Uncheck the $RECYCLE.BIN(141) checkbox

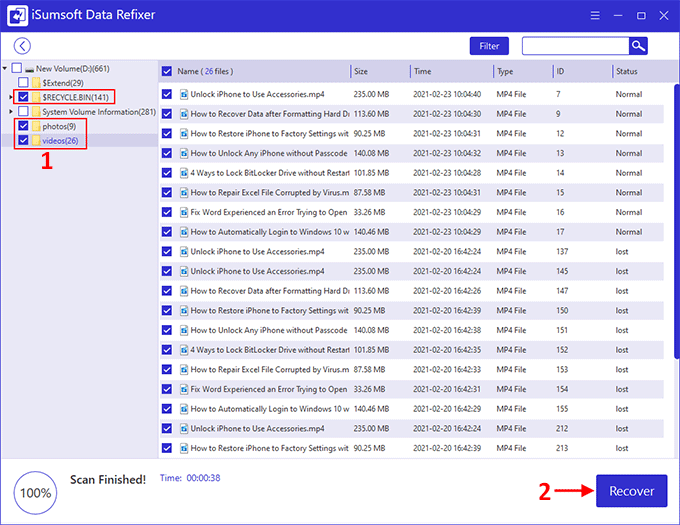click(x=23, y=97)
